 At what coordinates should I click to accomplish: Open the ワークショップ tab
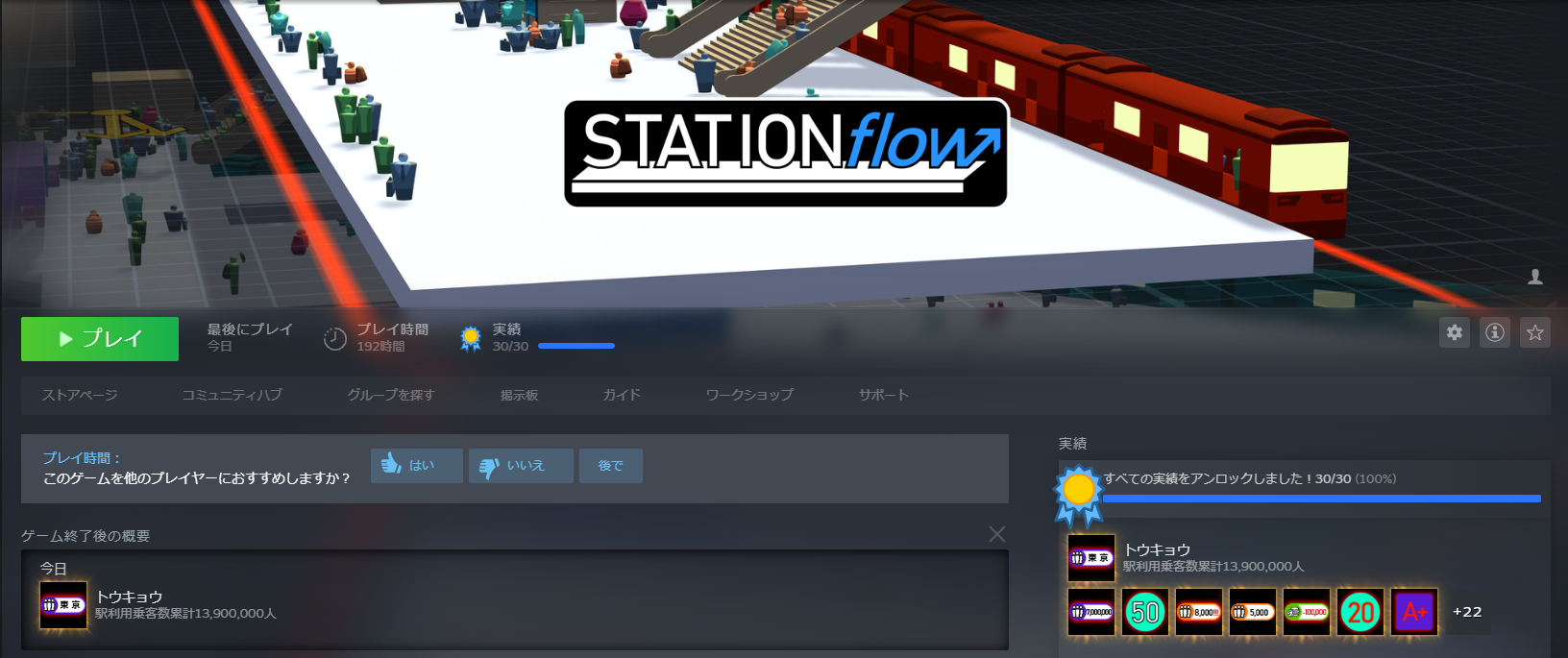tap(749, 395)
